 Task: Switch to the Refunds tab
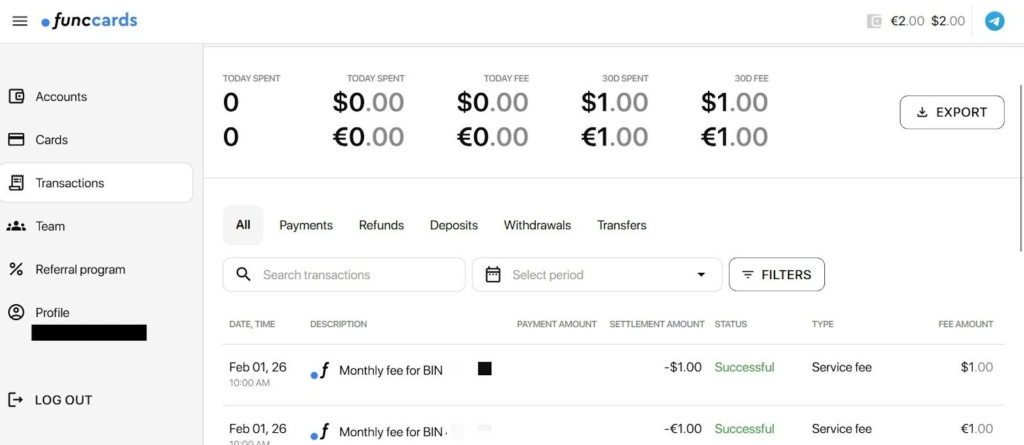point(381,225)
